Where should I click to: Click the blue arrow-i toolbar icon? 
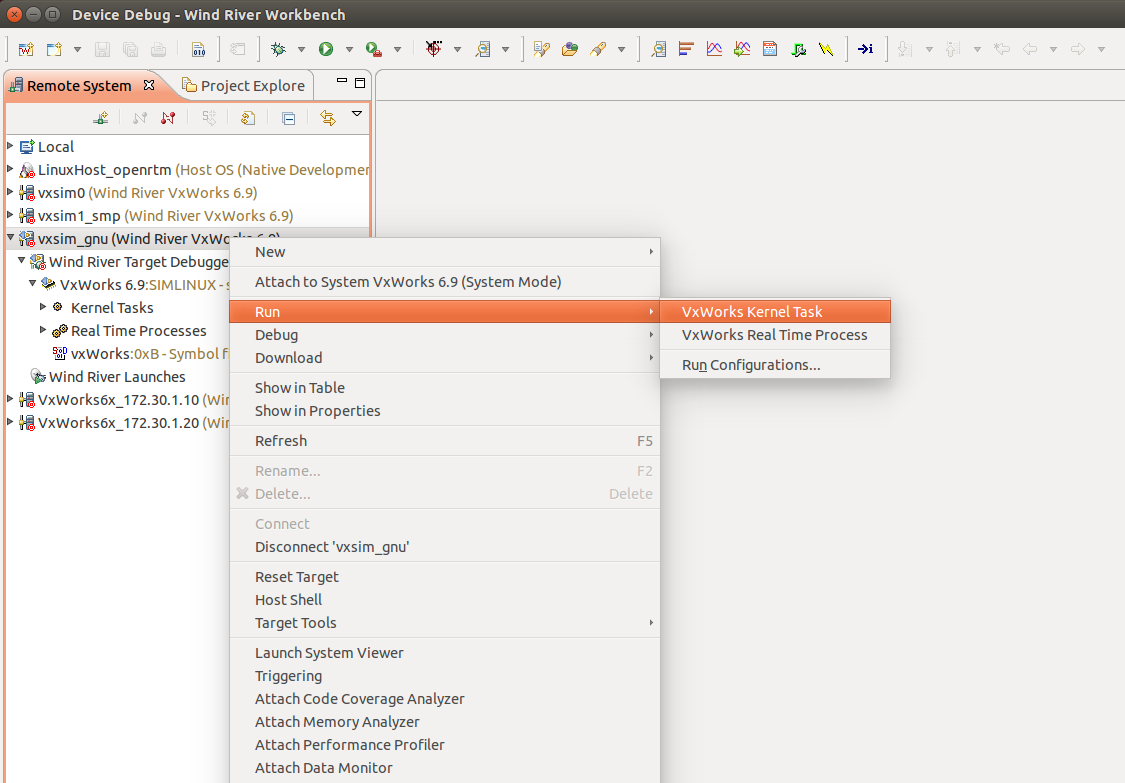[x=865, y=49]
